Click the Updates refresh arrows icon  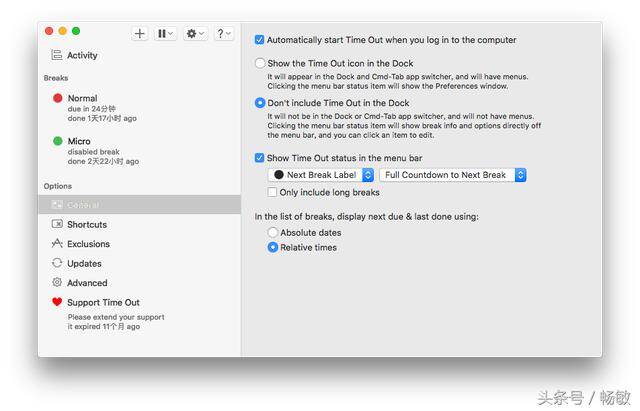coord(57,263)
